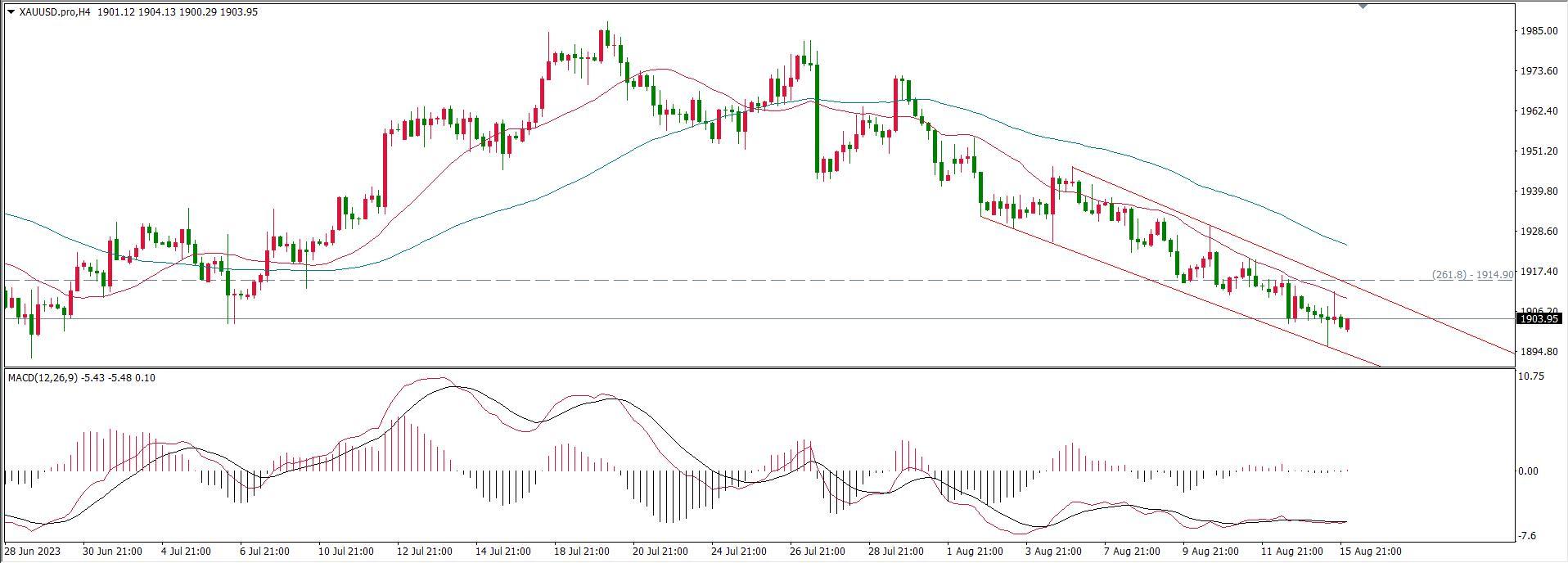Click the 1928.60 price scale label

1538,232
